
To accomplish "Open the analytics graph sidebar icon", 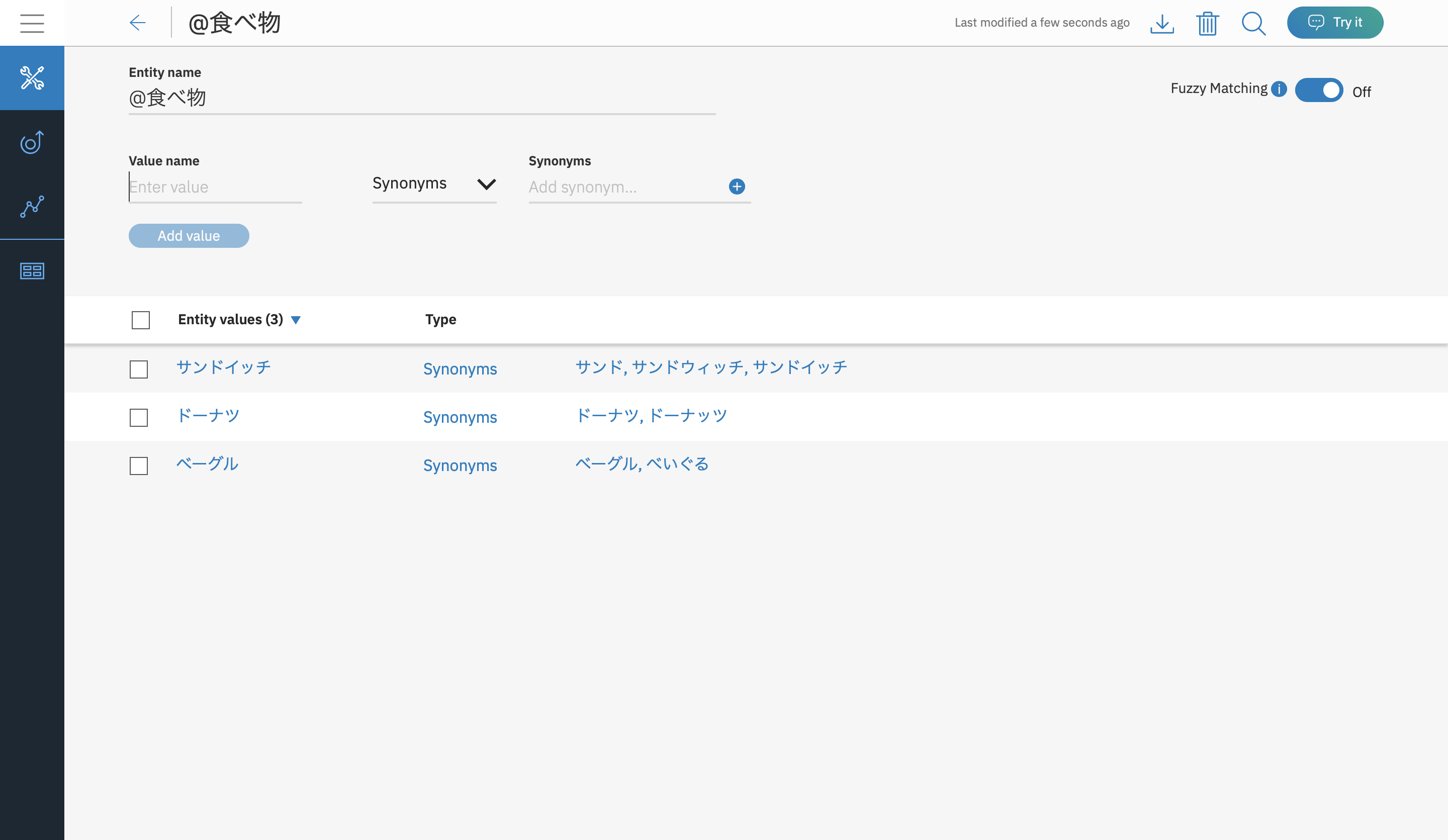I will click(x=32, y=206).
